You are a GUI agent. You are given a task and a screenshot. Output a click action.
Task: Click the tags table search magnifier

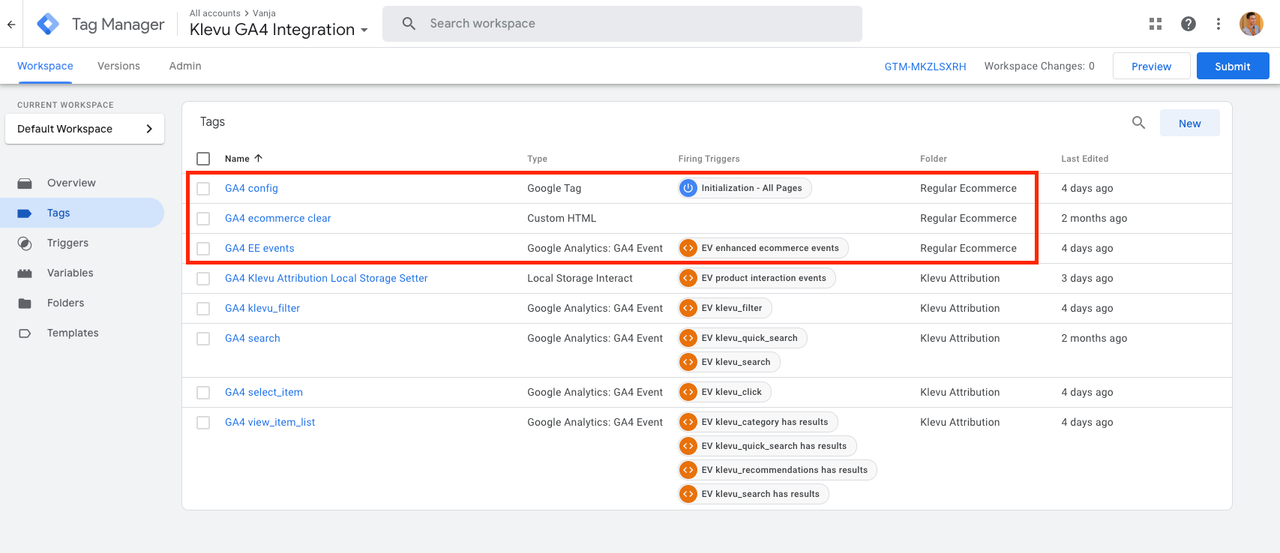pyautogui.click(x=1139, y=123)
